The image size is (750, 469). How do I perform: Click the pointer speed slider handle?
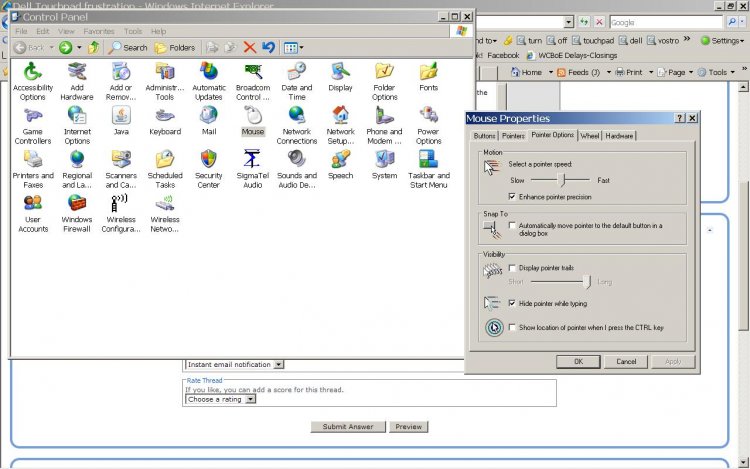(563, 180)
